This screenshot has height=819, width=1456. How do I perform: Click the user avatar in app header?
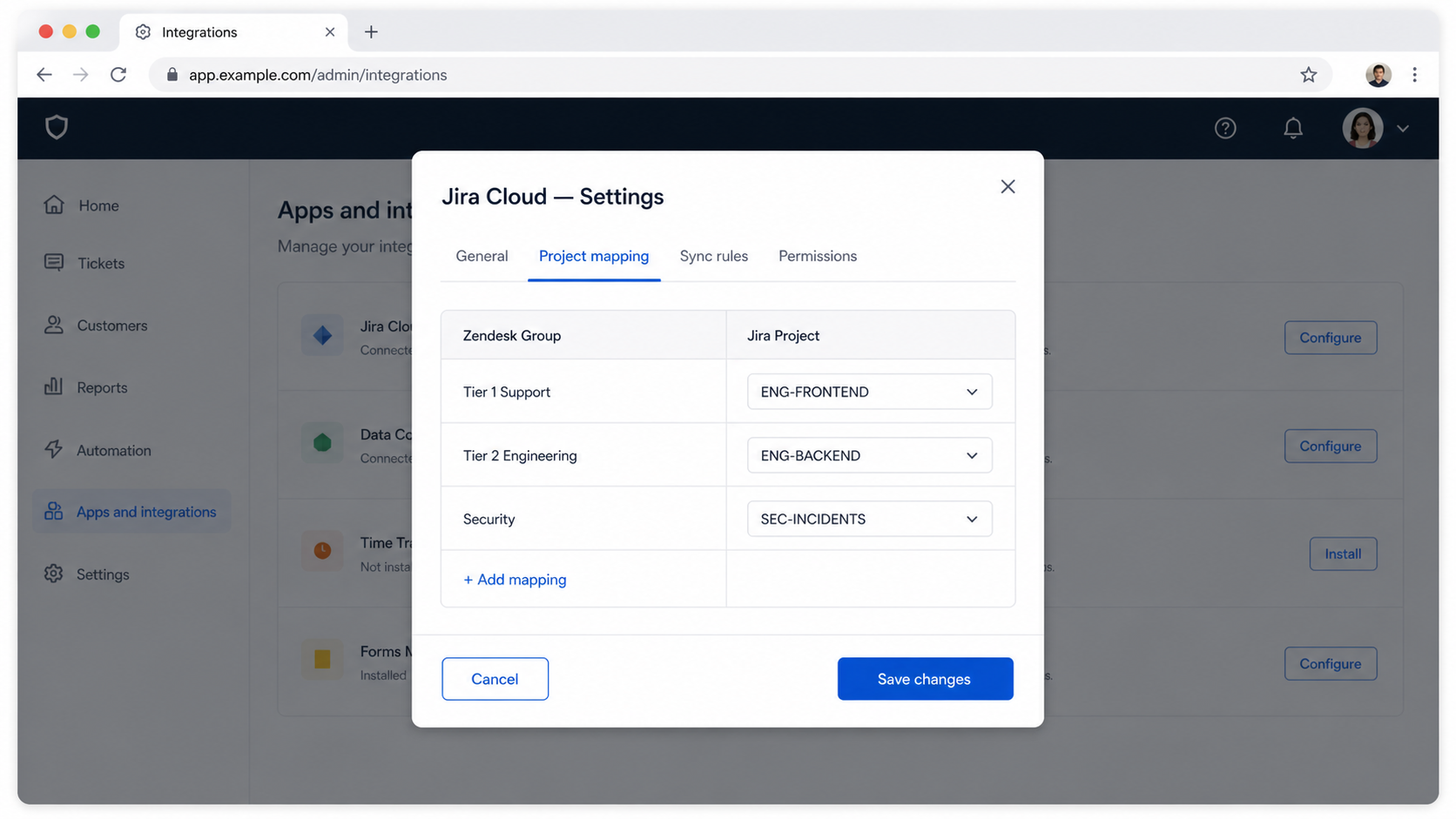point(1363,128)
